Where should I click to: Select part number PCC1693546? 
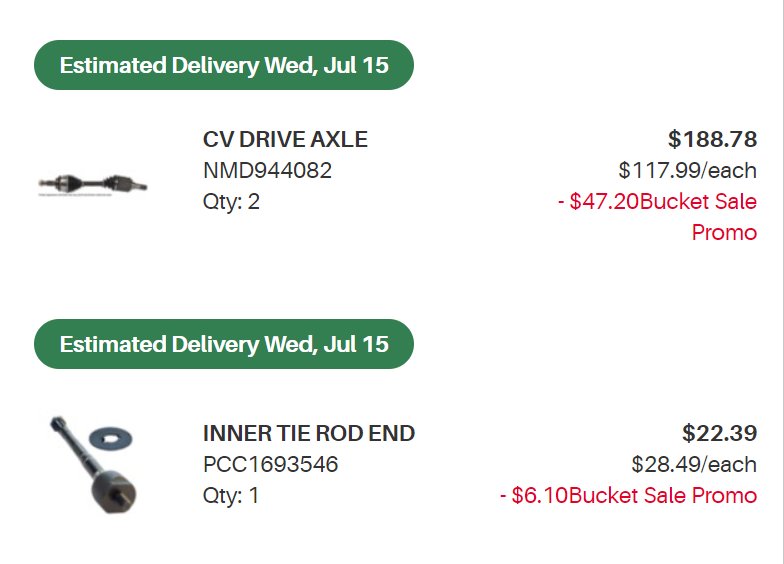[270, 464]
